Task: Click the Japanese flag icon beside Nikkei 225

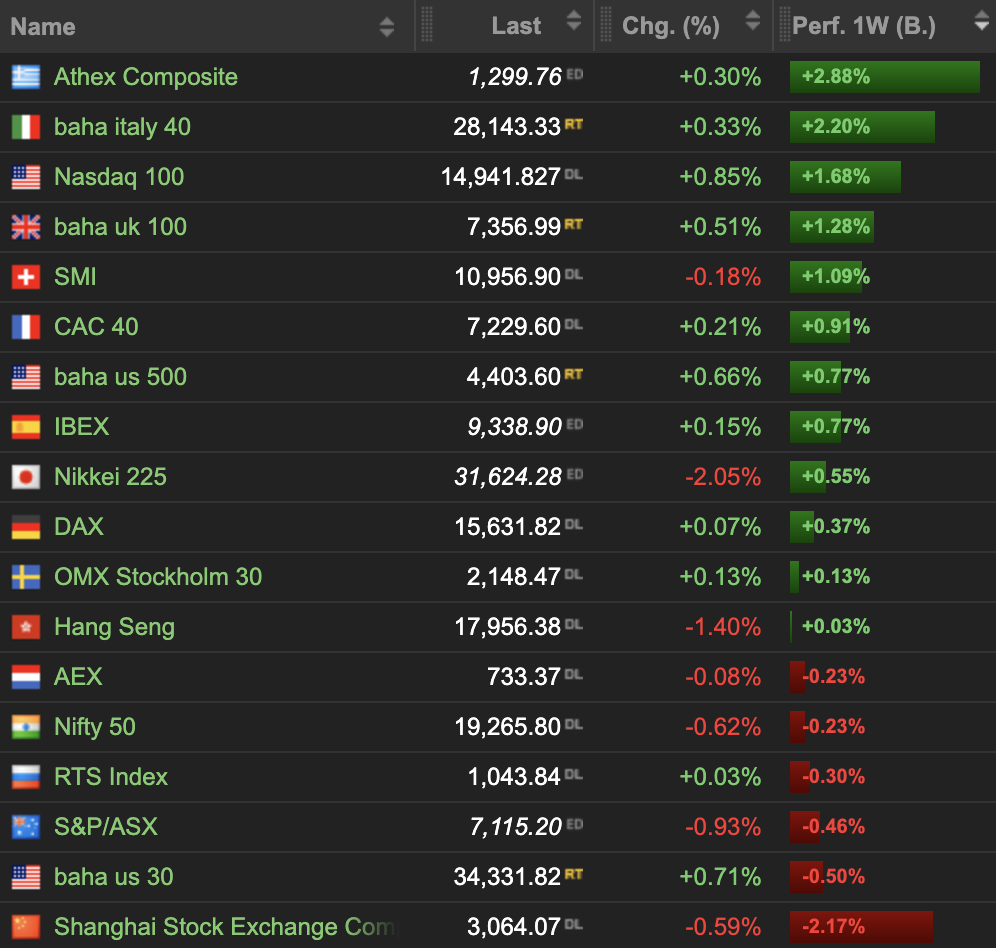Action: pos(26,477)
